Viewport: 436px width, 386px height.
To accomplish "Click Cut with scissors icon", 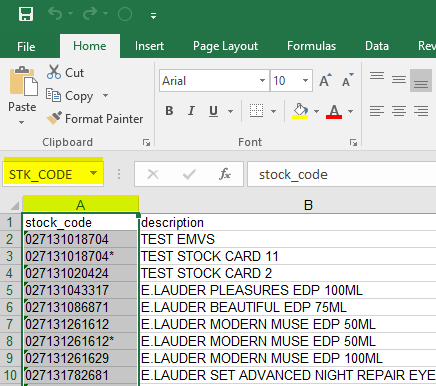I will (65, 73).
